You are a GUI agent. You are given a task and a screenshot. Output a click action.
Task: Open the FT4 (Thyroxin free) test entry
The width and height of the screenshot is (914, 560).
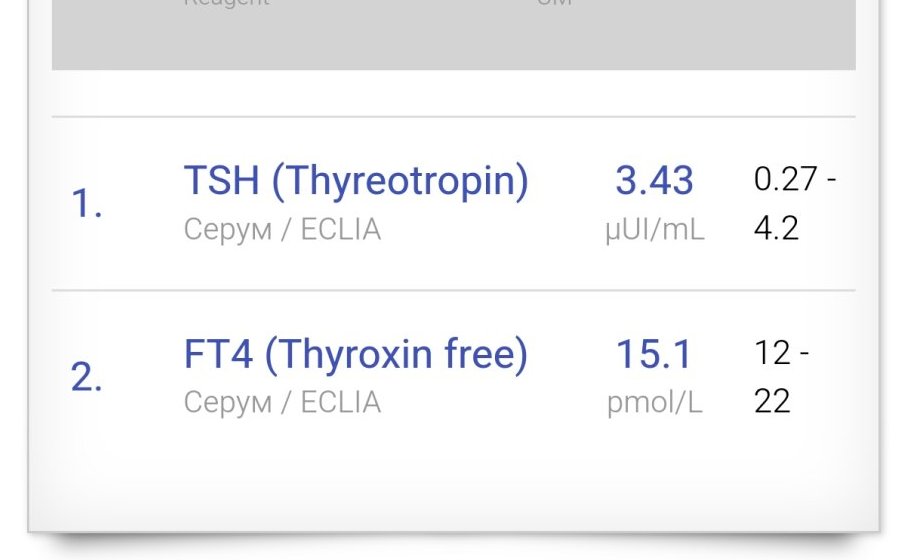coord(355,355)
